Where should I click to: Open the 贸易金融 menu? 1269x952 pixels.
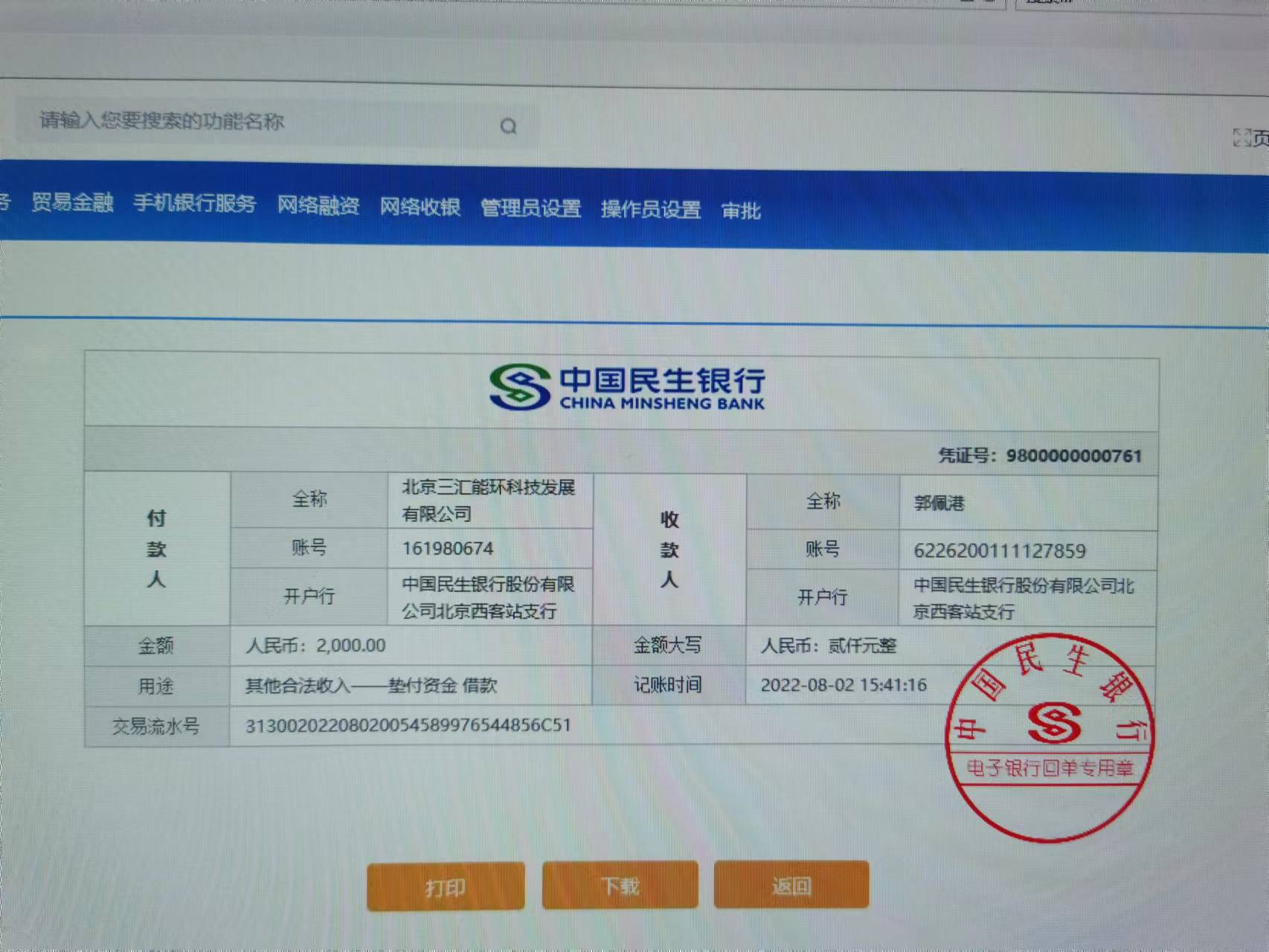pos(72,202)
